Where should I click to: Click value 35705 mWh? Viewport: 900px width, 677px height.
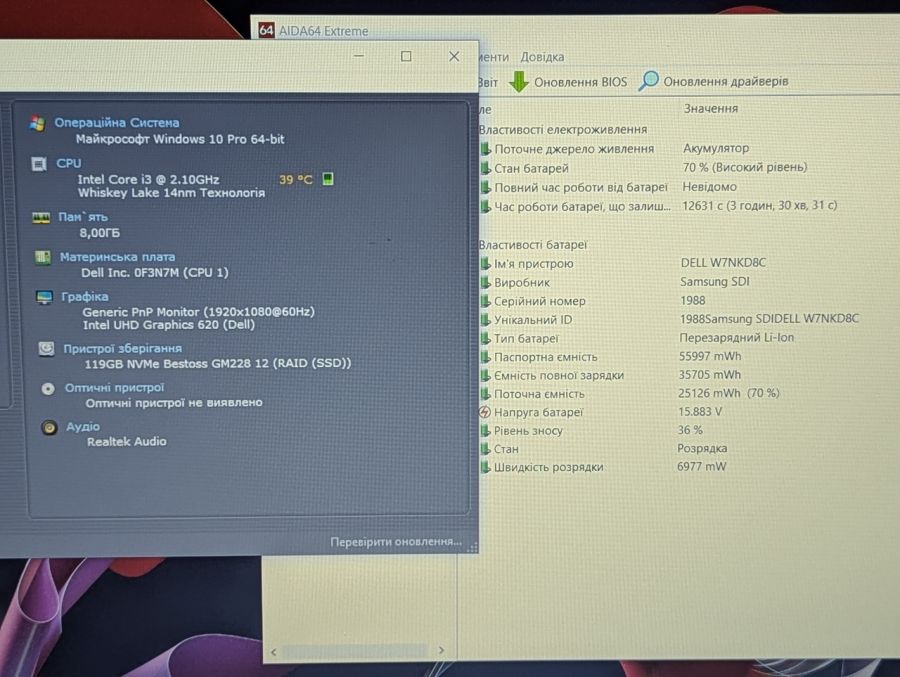(x=709, y=374)
